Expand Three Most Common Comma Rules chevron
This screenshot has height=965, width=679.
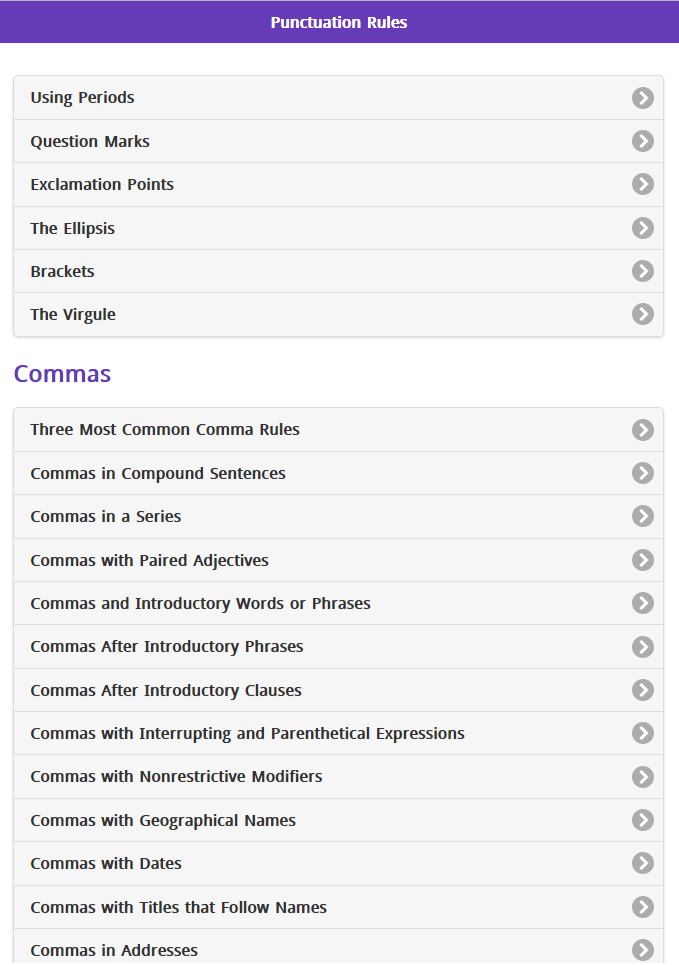pos(643,430)
